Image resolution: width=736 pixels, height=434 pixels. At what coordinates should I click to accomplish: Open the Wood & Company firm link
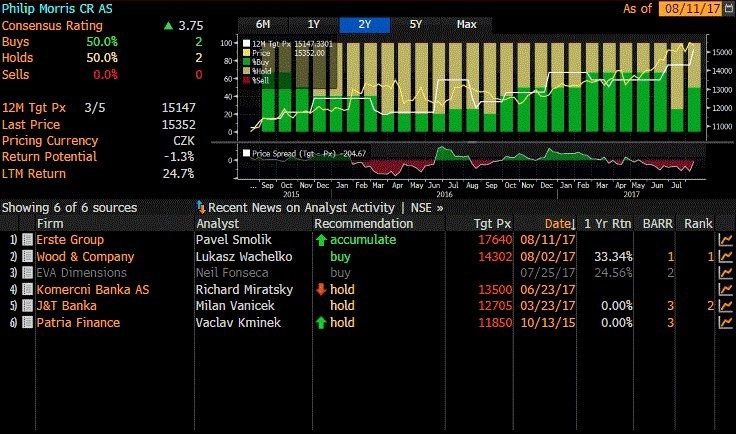coord(85,257)
